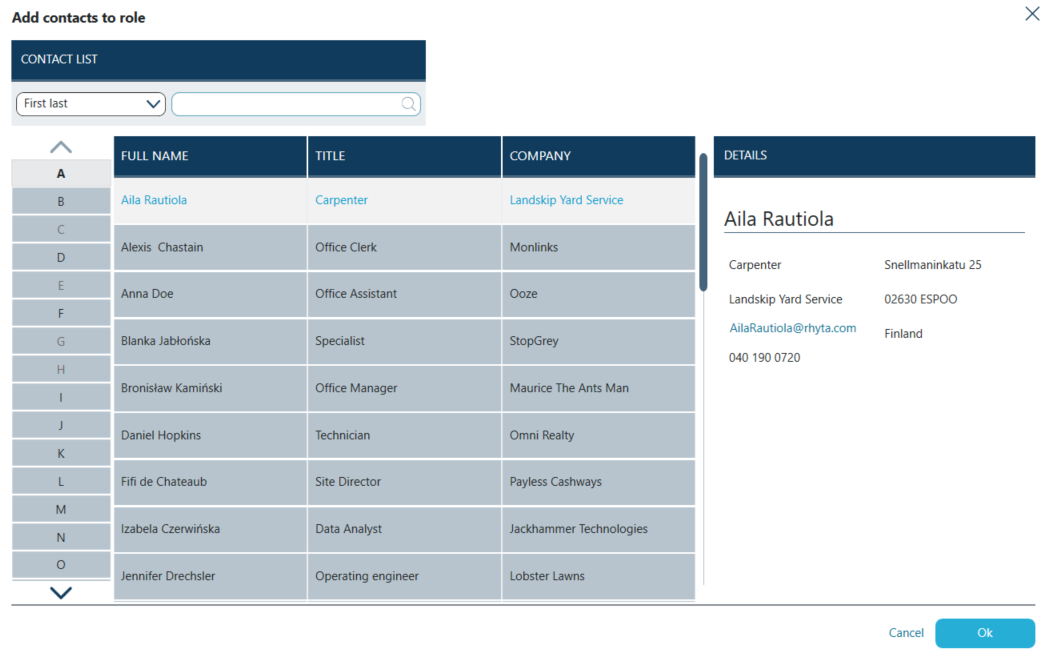1046x661 pixels.
Task: Close the Add contacts dialog
Action: (1032, 14)
